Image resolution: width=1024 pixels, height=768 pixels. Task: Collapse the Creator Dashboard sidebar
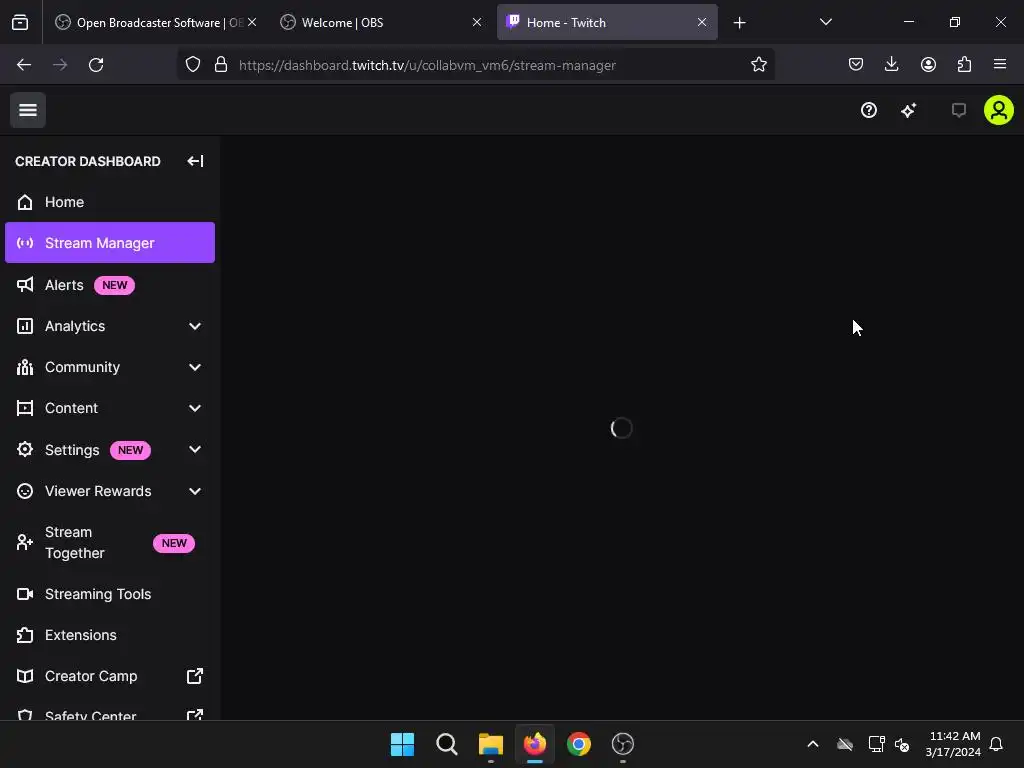tap(195, 161)
